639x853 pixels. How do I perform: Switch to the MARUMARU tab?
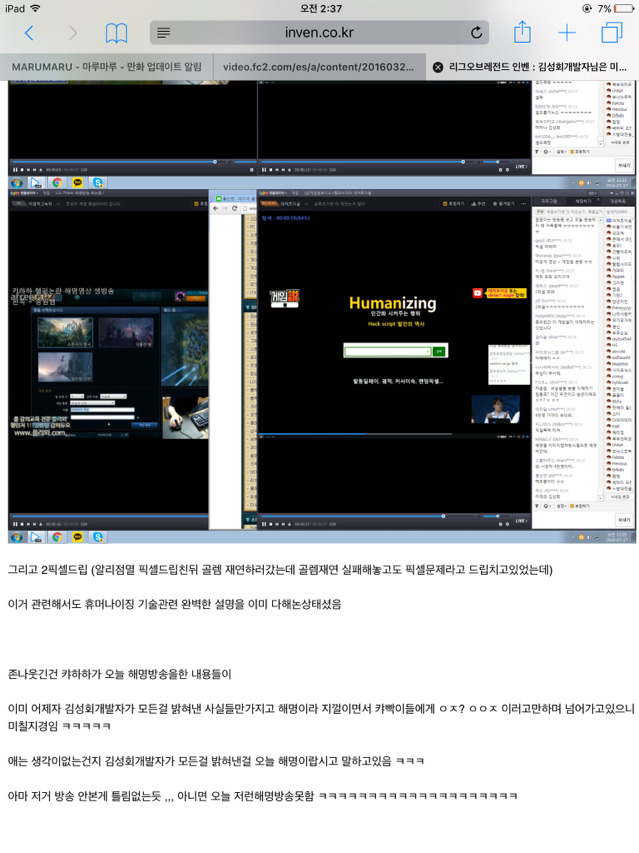(x=107, y=67)
